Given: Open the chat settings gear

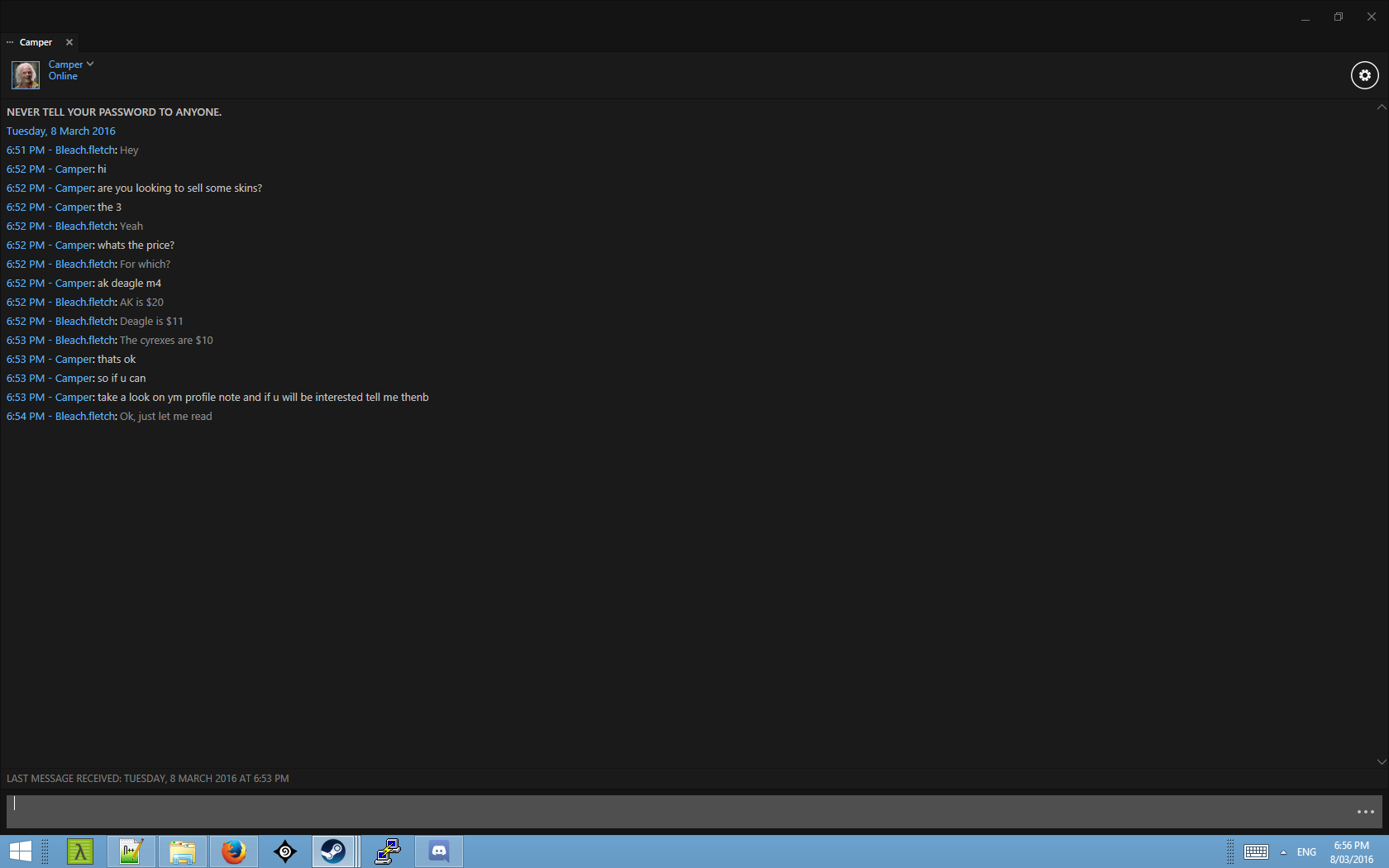Looking at the screenshot, I should click(x=1364, y=75).
